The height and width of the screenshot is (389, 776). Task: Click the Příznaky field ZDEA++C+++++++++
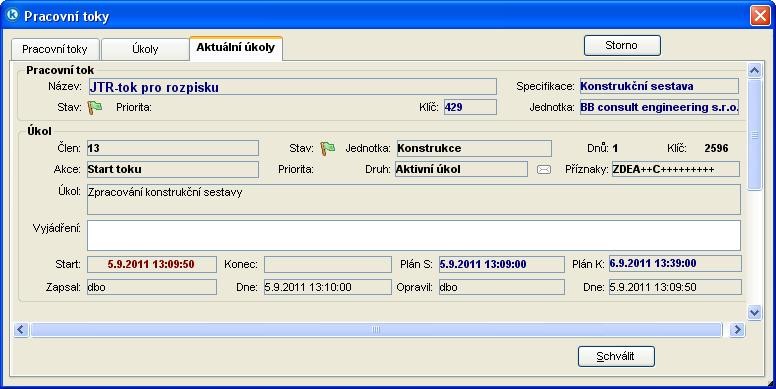tap(676, 169)
